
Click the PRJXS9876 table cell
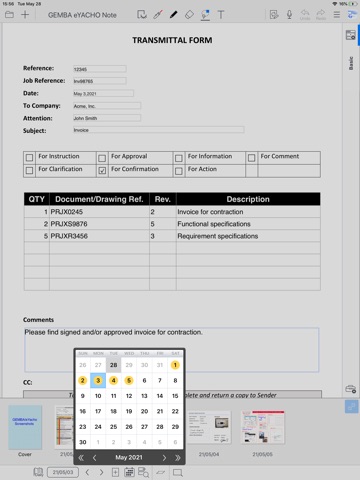tap(99, 224)
